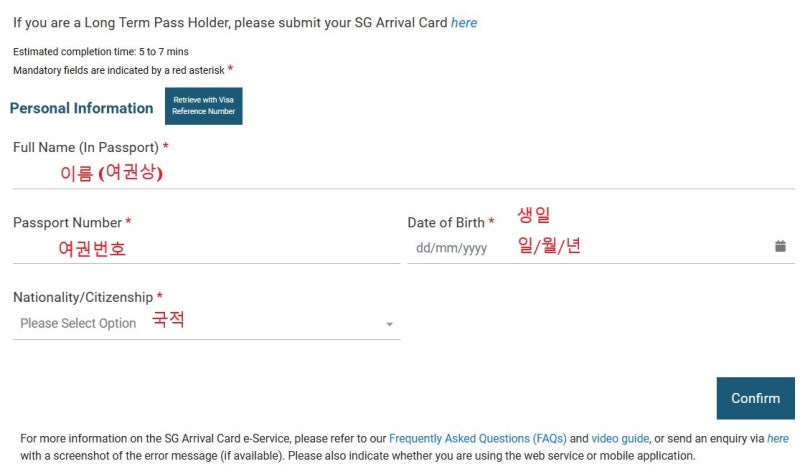Image resolution: width=800 pixels, height=469 pixels.
Task: Open the Date of Birth calendar picker icon
Action: click(x=780, y=246)
